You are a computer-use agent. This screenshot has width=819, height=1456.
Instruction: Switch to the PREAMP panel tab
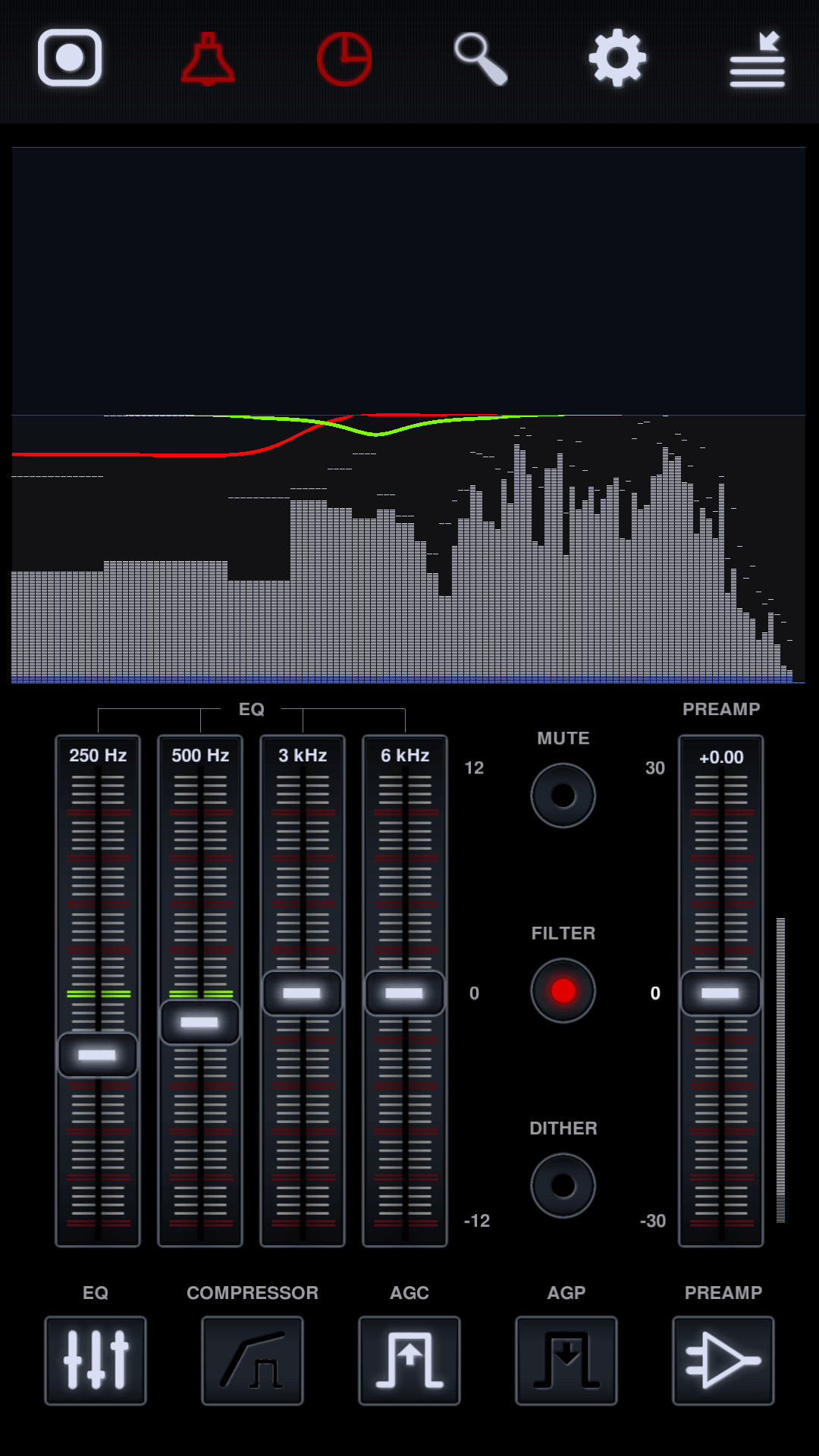(723, 1360)
